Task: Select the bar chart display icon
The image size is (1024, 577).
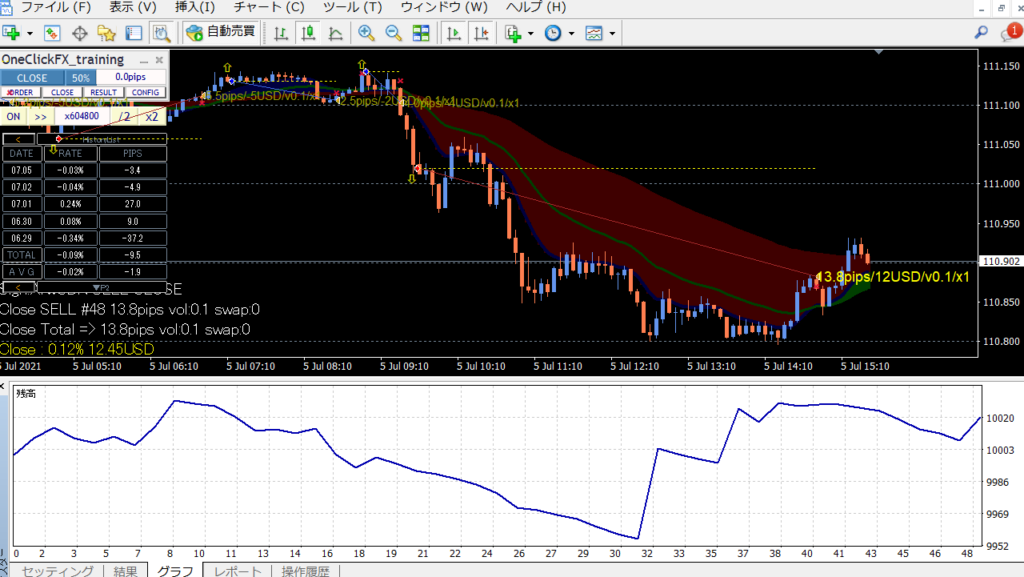Action: tap(282, 33)
